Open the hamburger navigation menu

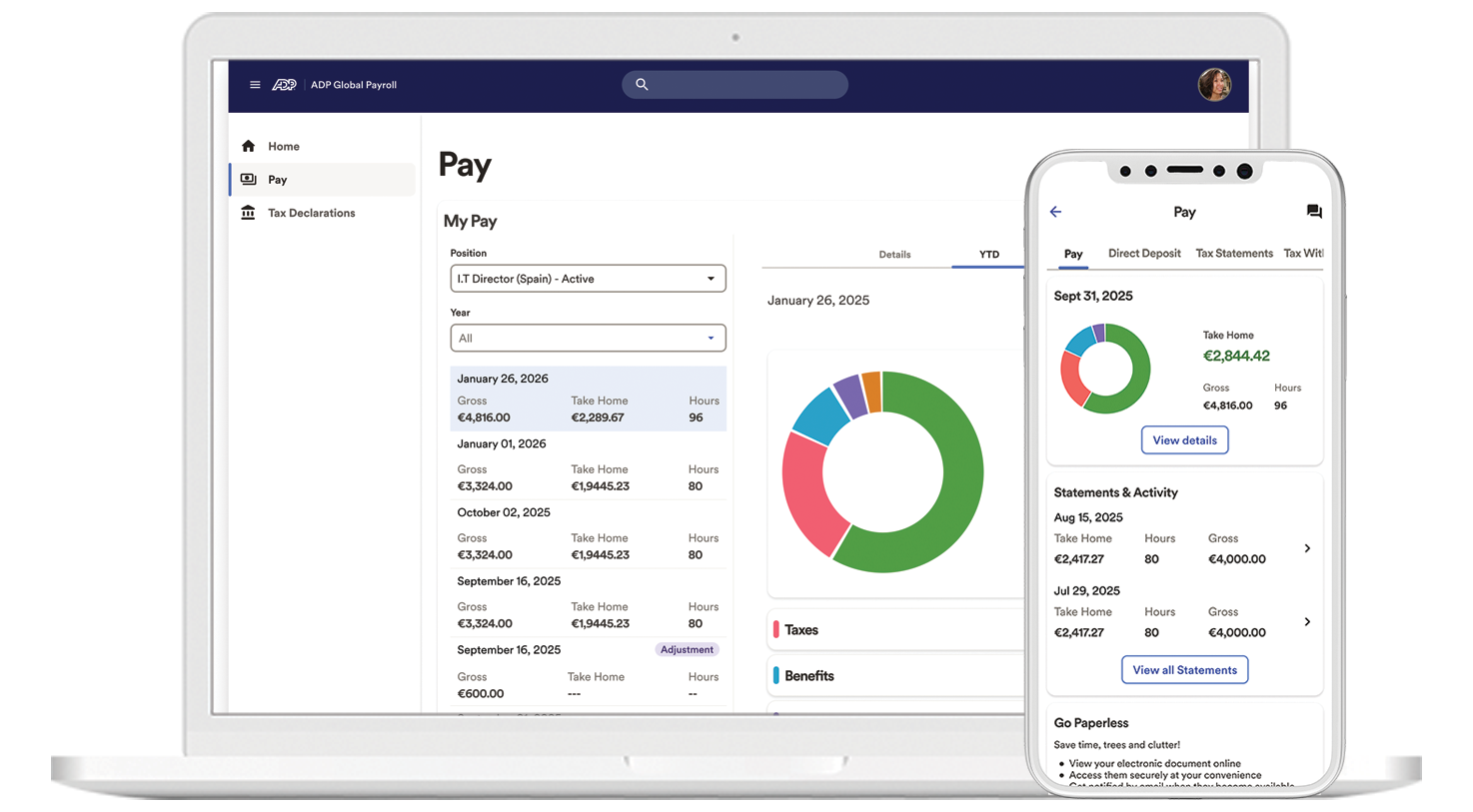tap(256, 85)
